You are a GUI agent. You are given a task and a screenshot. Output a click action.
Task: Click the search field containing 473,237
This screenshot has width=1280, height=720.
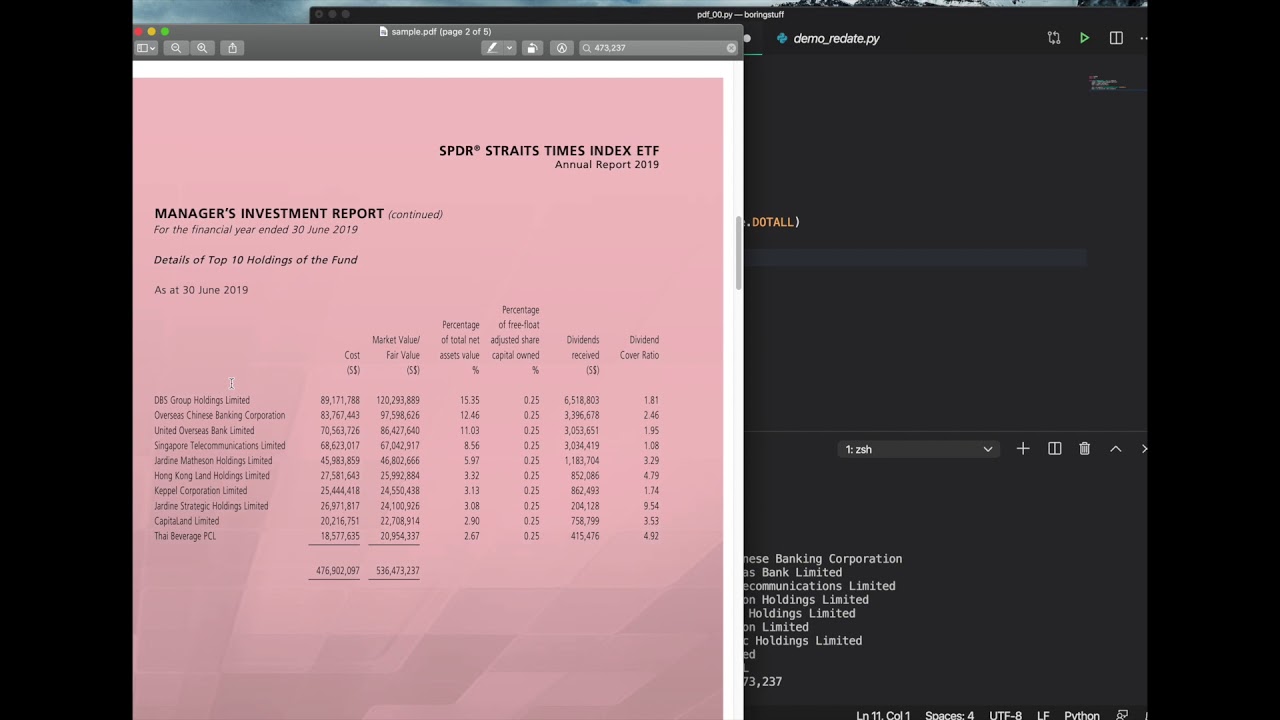tap(658, 48)
